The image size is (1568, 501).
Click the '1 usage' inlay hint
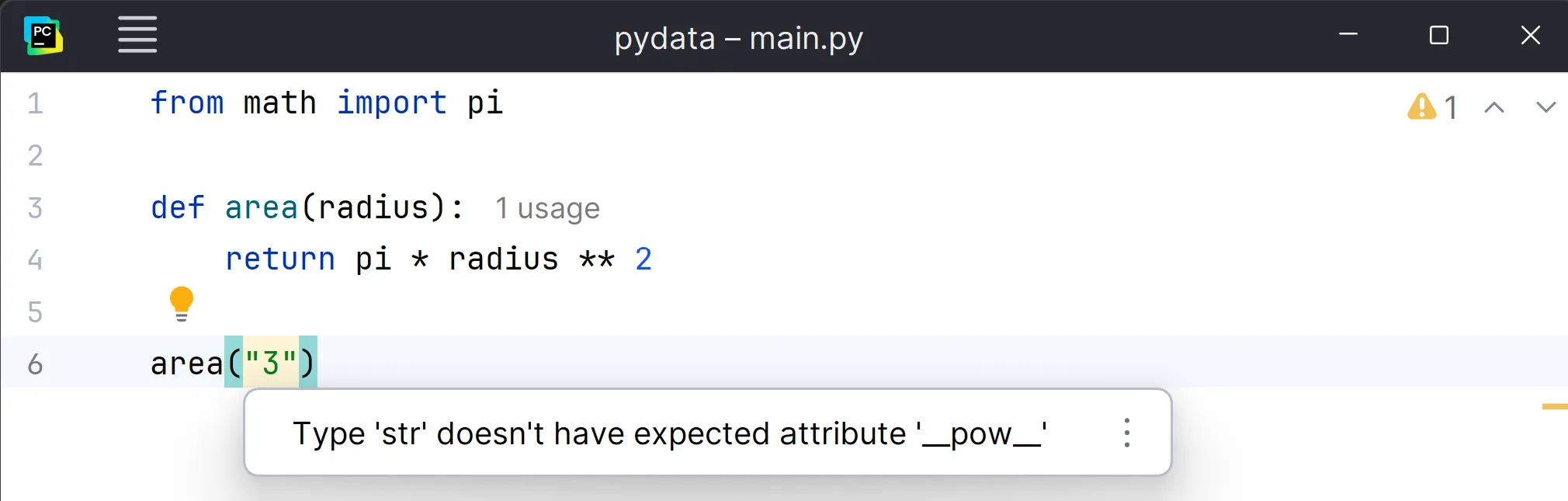click(x=547, y=208)
